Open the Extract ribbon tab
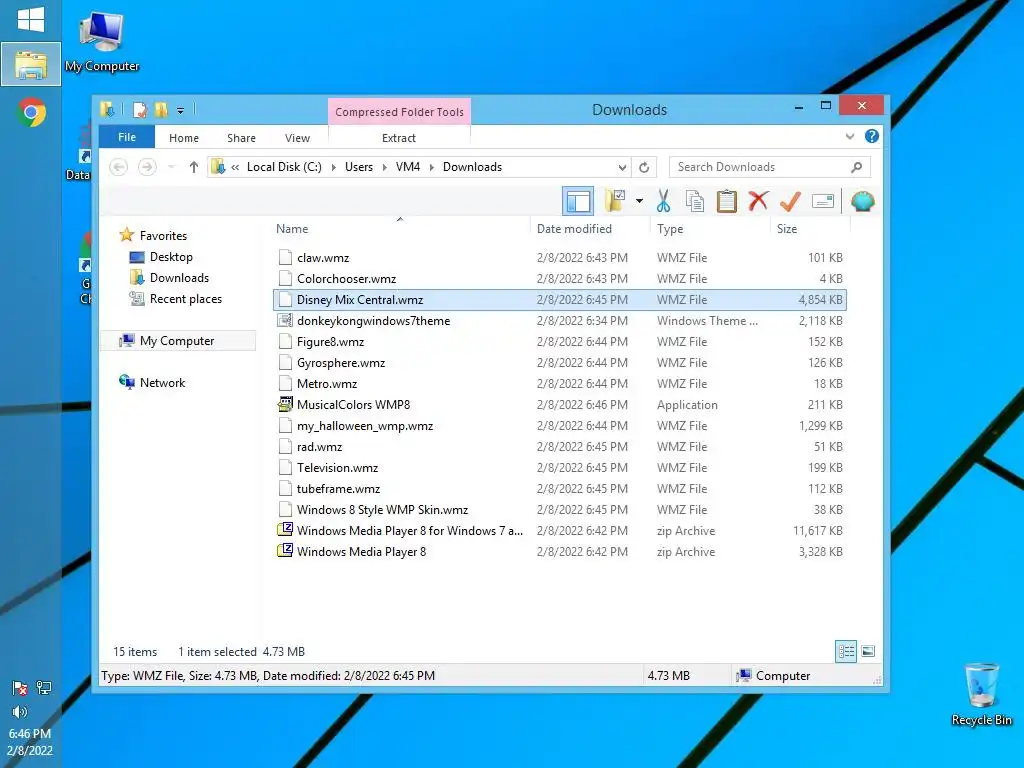The image size is (1024, 768). pos(398,138)
